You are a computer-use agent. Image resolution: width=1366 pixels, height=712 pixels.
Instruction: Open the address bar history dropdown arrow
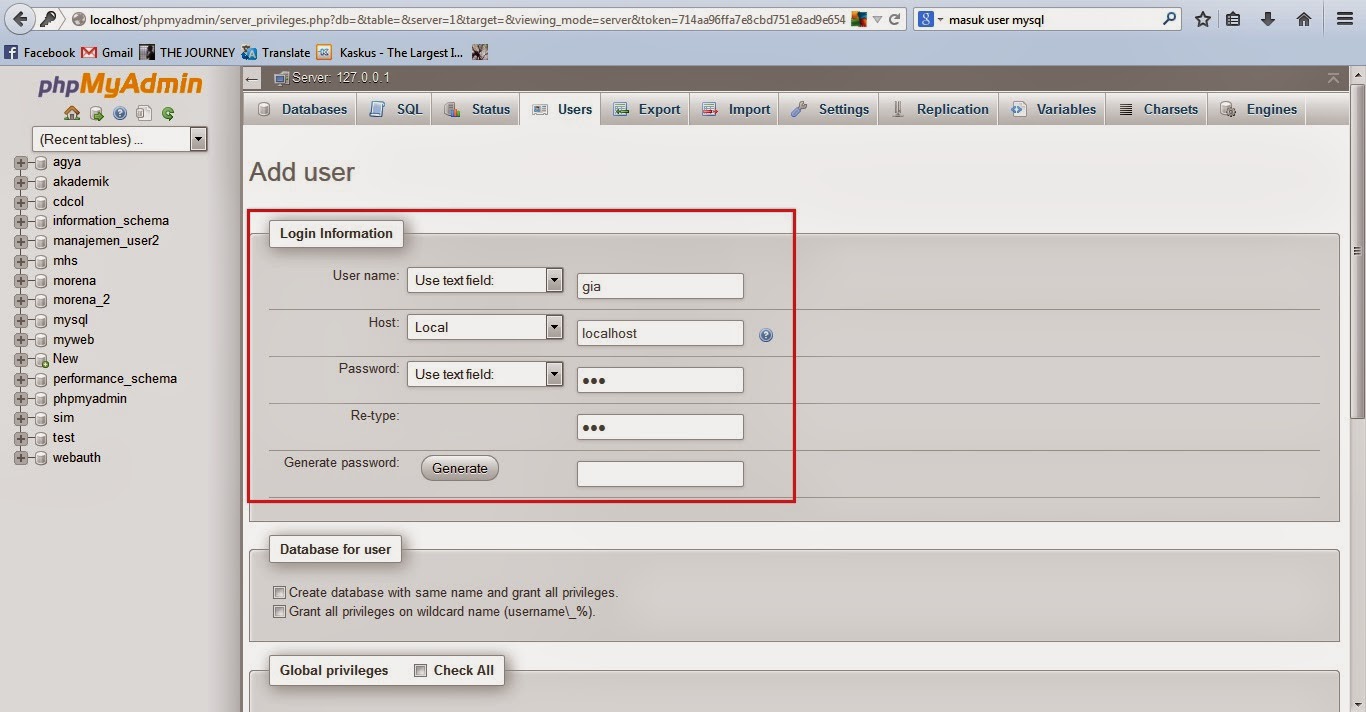(877, 19)
